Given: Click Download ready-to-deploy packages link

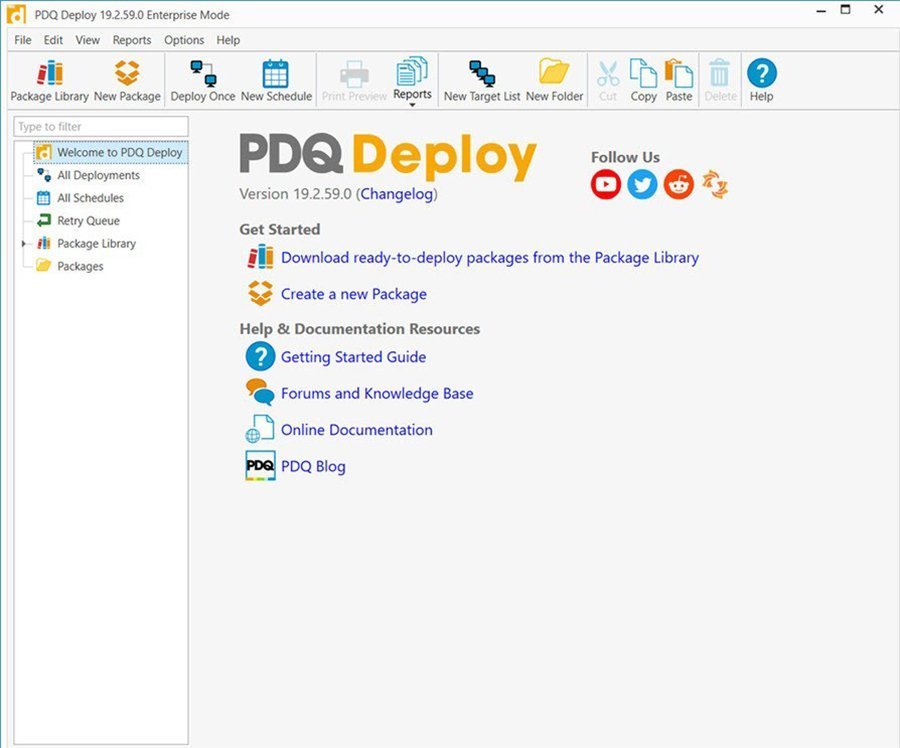Looking at the screenshot, I should tap(490, 258).
